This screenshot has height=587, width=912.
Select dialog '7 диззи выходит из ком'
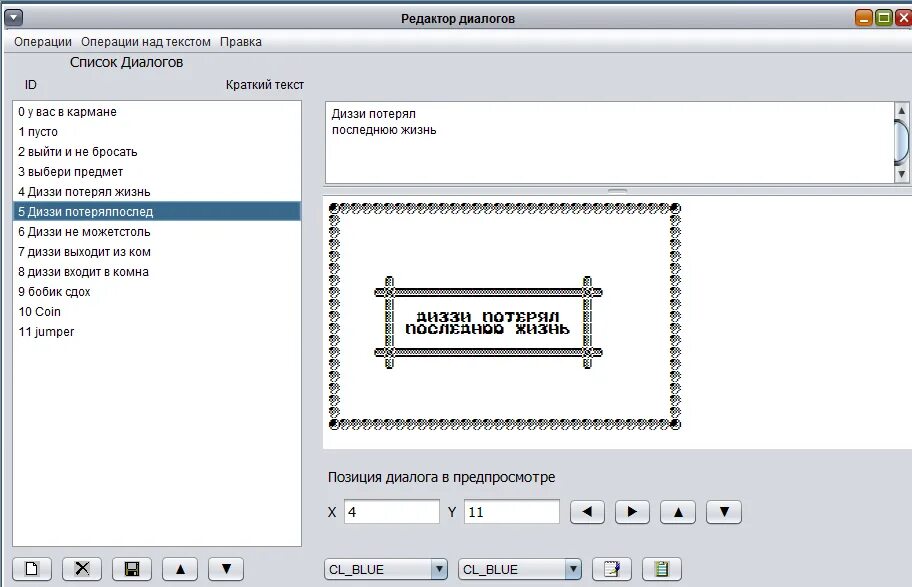[156, 251]
